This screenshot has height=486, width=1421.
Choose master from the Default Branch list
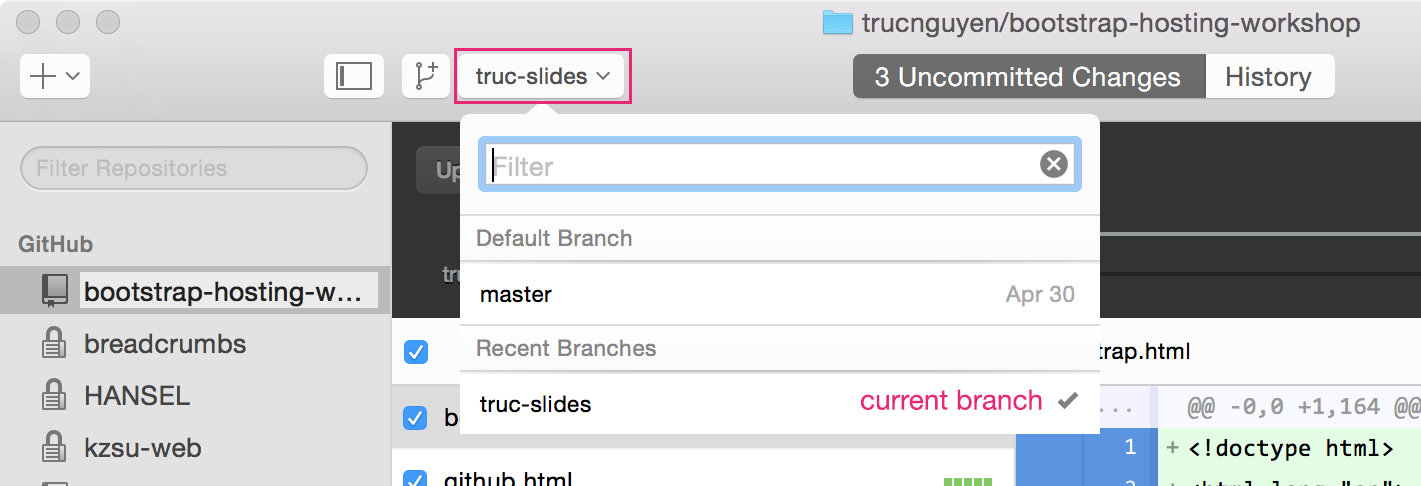click(779, 294)
